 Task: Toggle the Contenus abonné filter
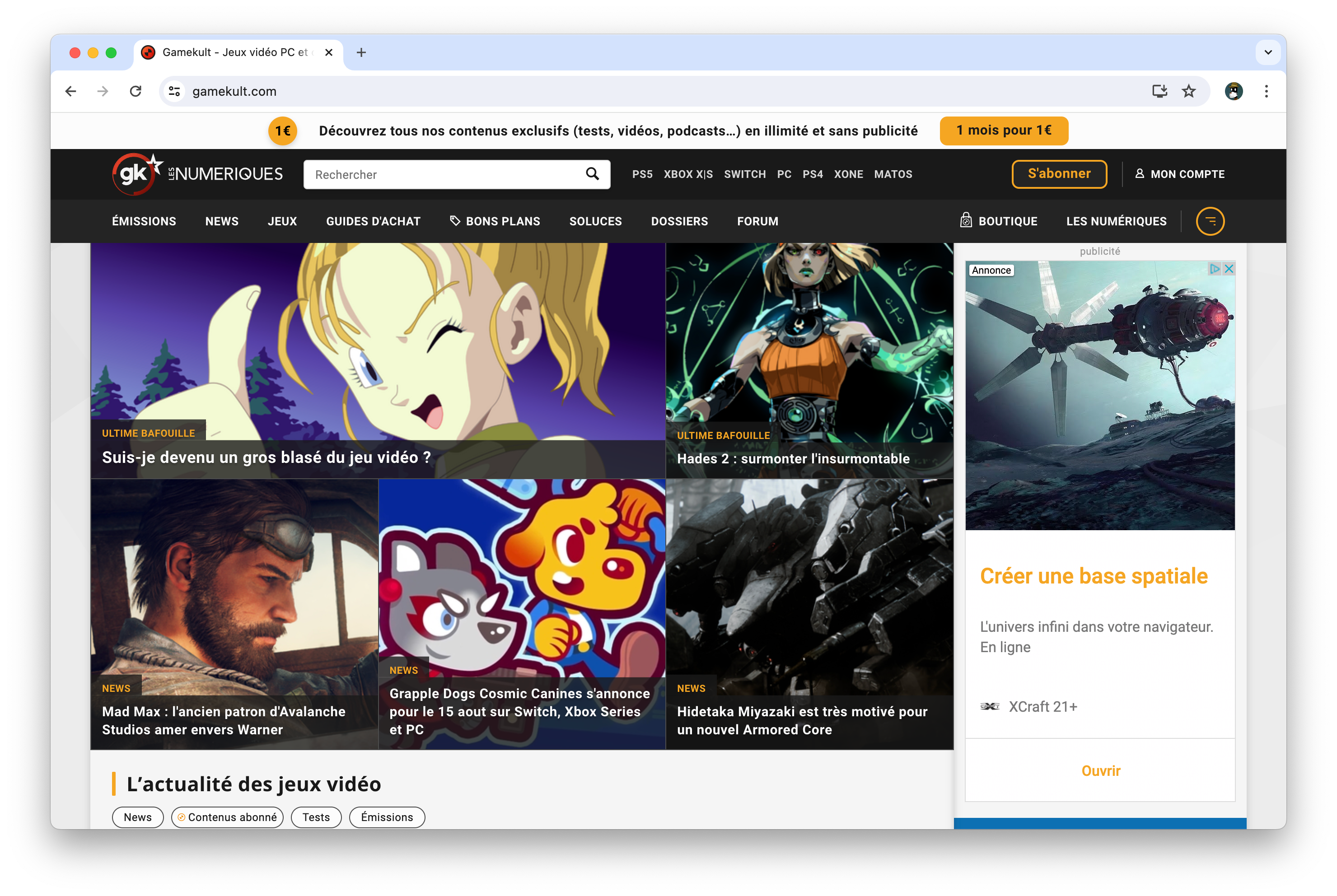pos(227,817)
